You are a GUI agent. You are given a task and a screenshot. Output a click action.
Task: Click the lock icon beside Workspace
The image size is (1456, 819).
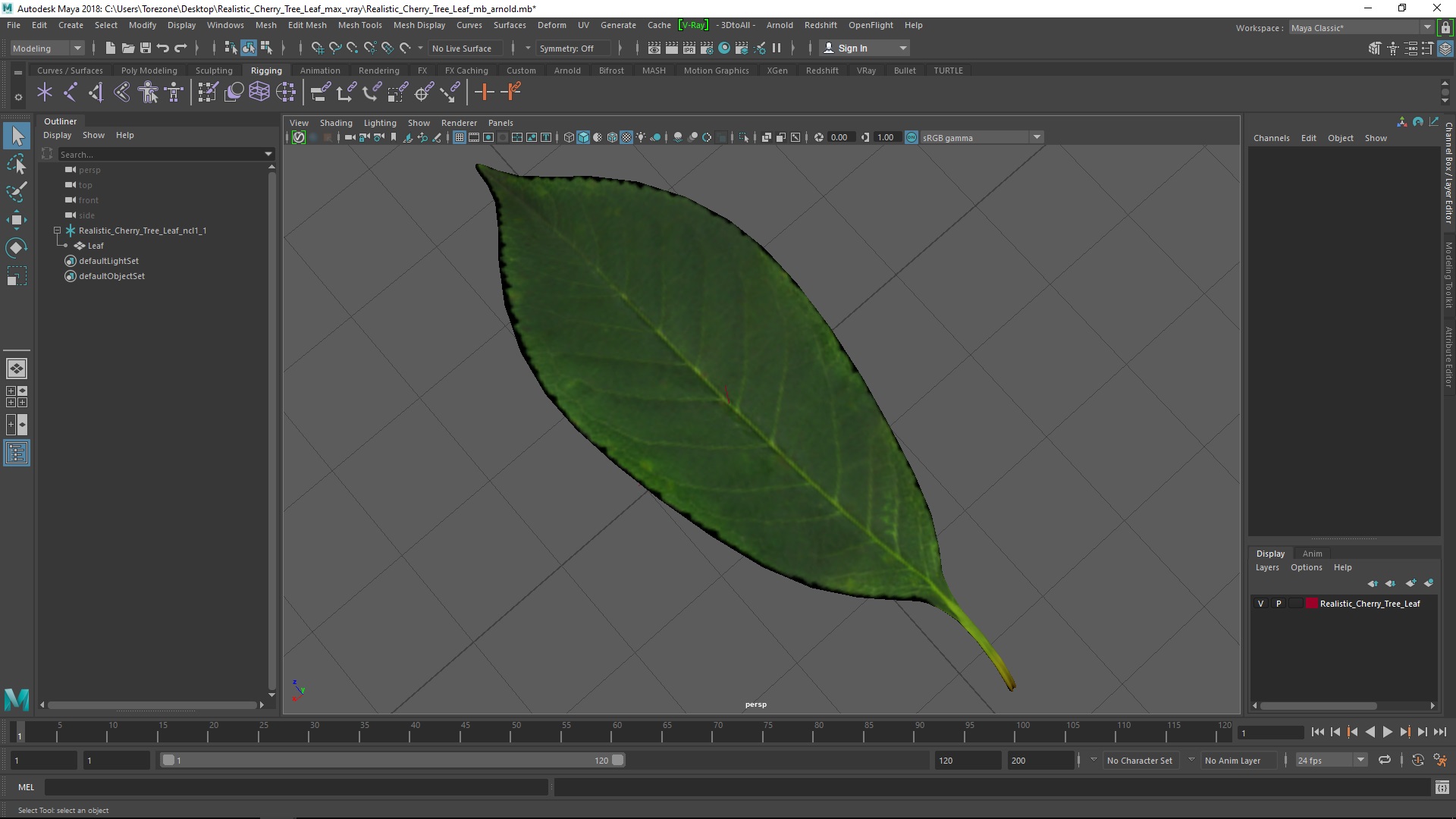[x=1445, y=28]
